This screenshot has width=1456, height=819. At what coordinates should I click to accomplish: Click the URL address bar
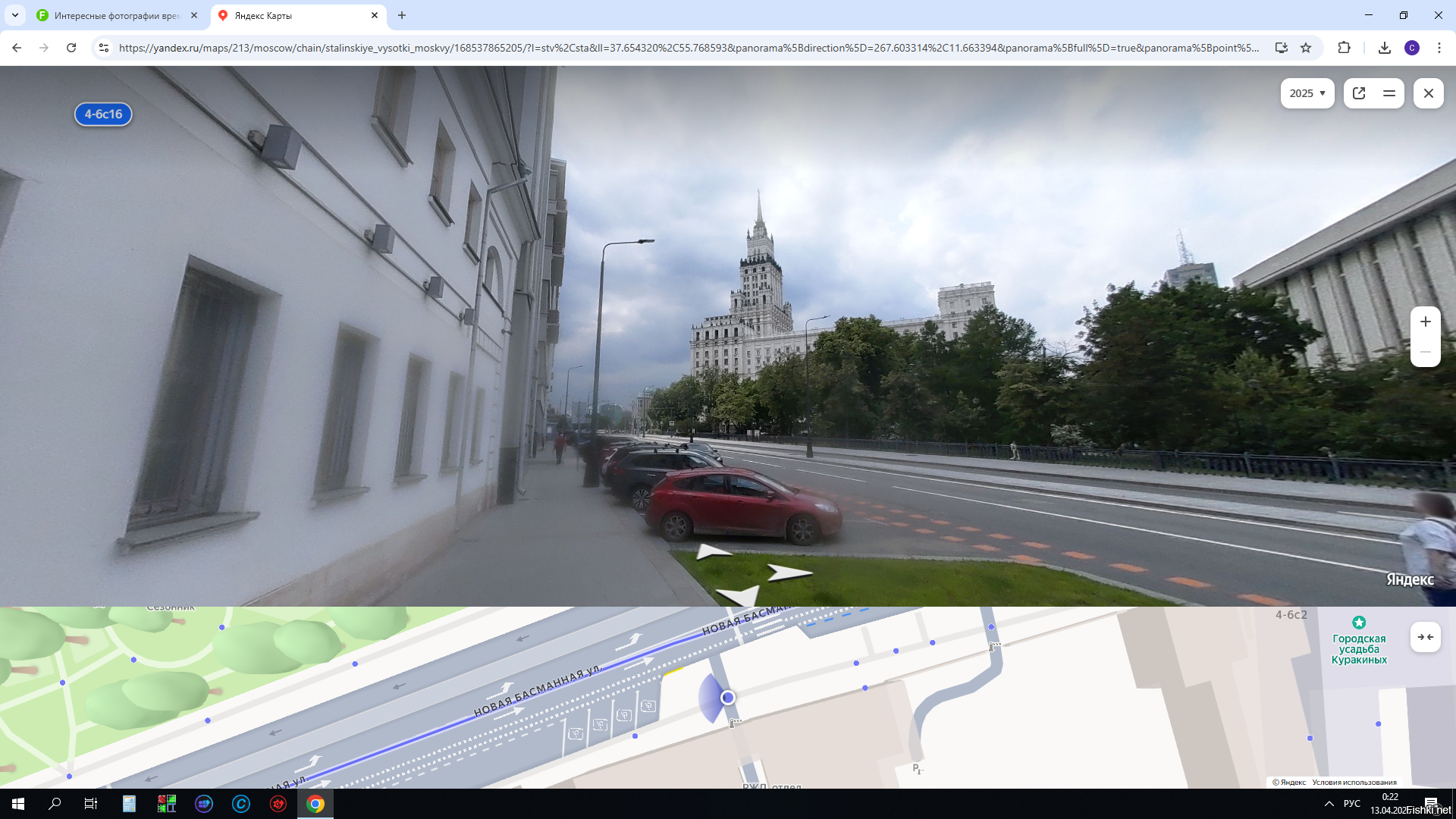tap(682, 48)
